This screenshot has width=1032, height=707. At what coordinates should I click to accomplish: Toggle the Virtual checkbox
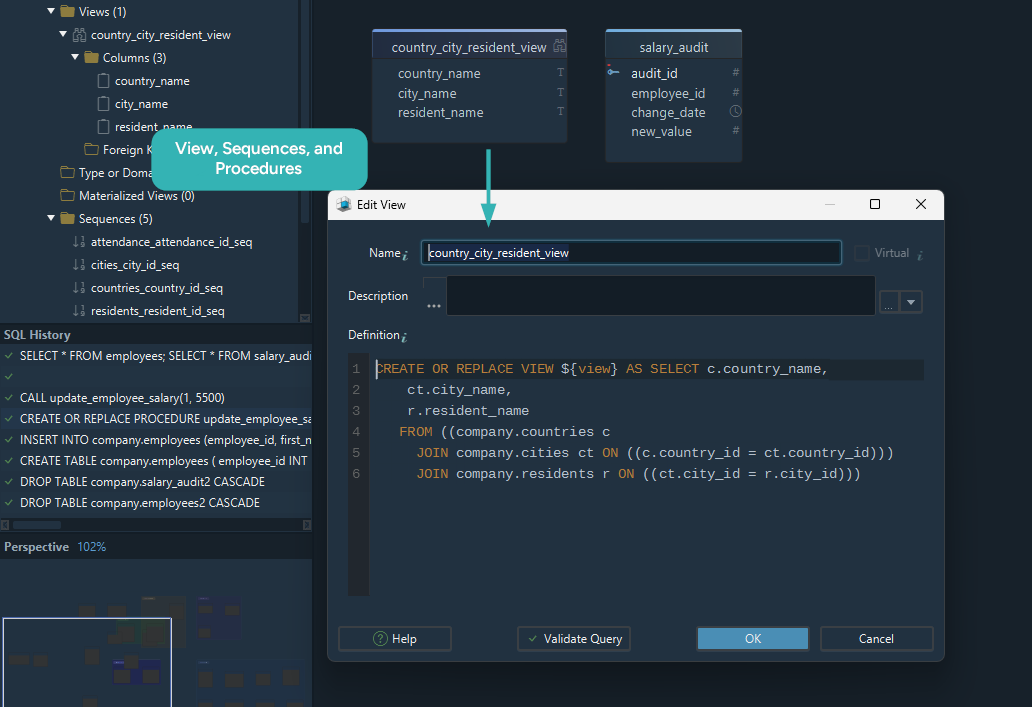[862, 253]
